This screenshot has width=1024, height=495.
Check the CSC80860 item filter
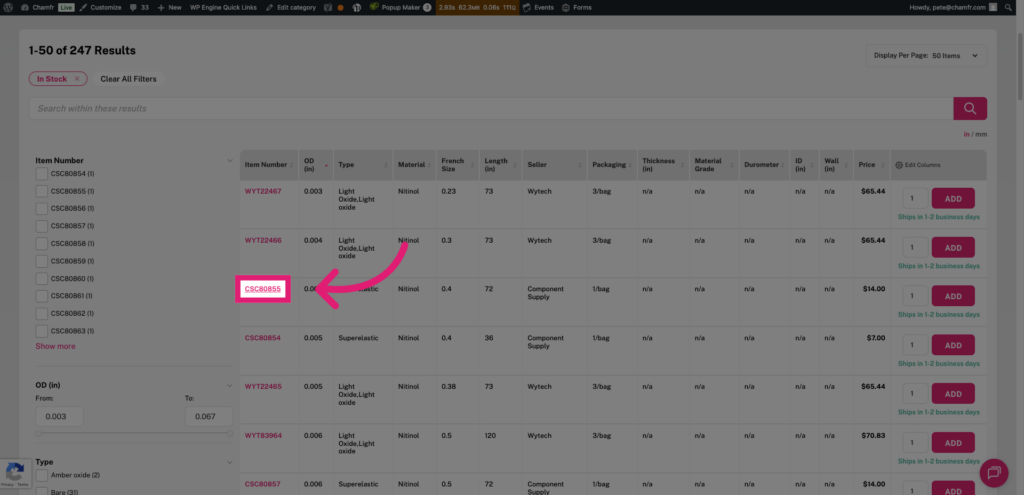[42, 278]
